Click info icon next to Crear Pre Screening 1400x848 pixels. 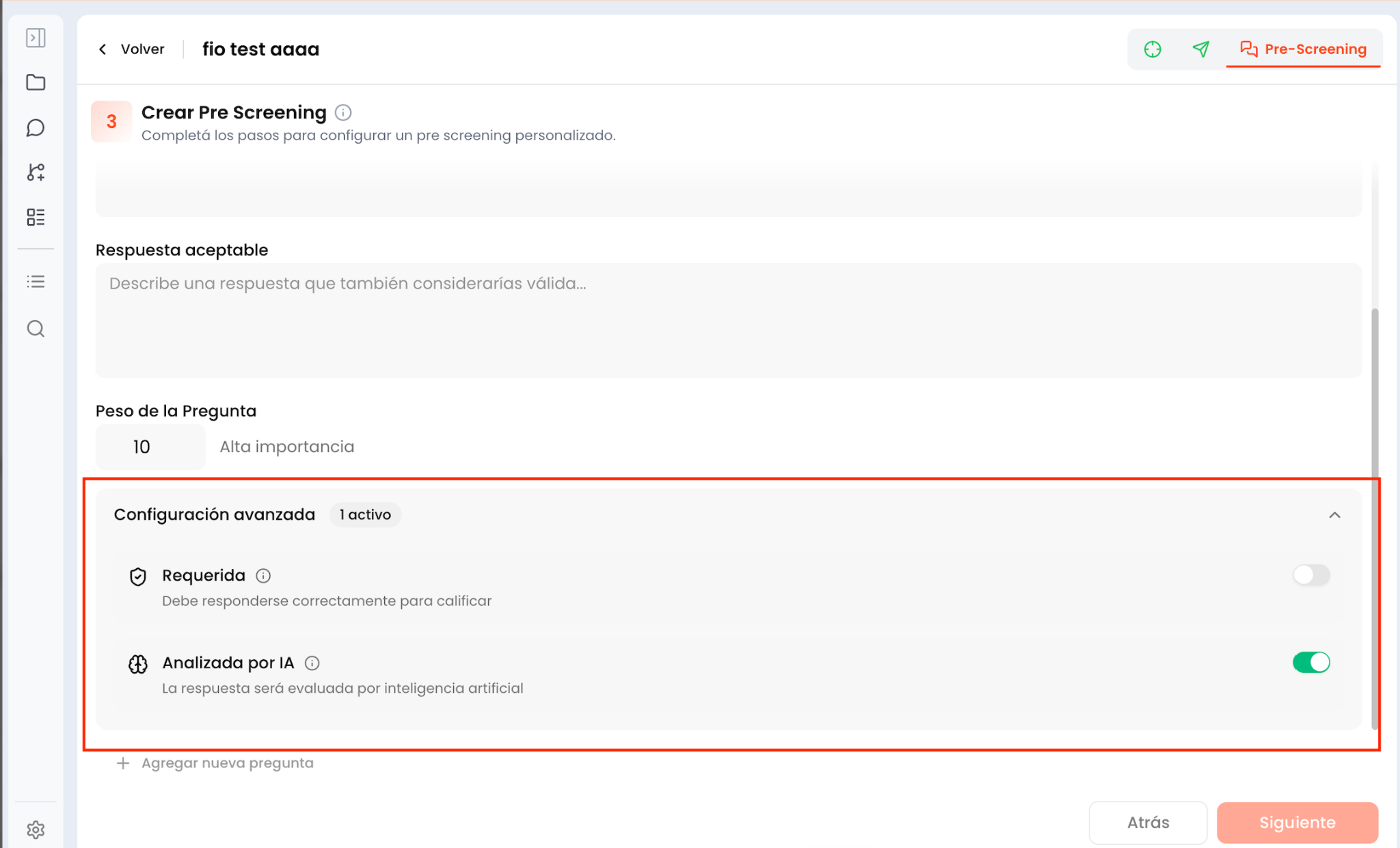(343, 112)
